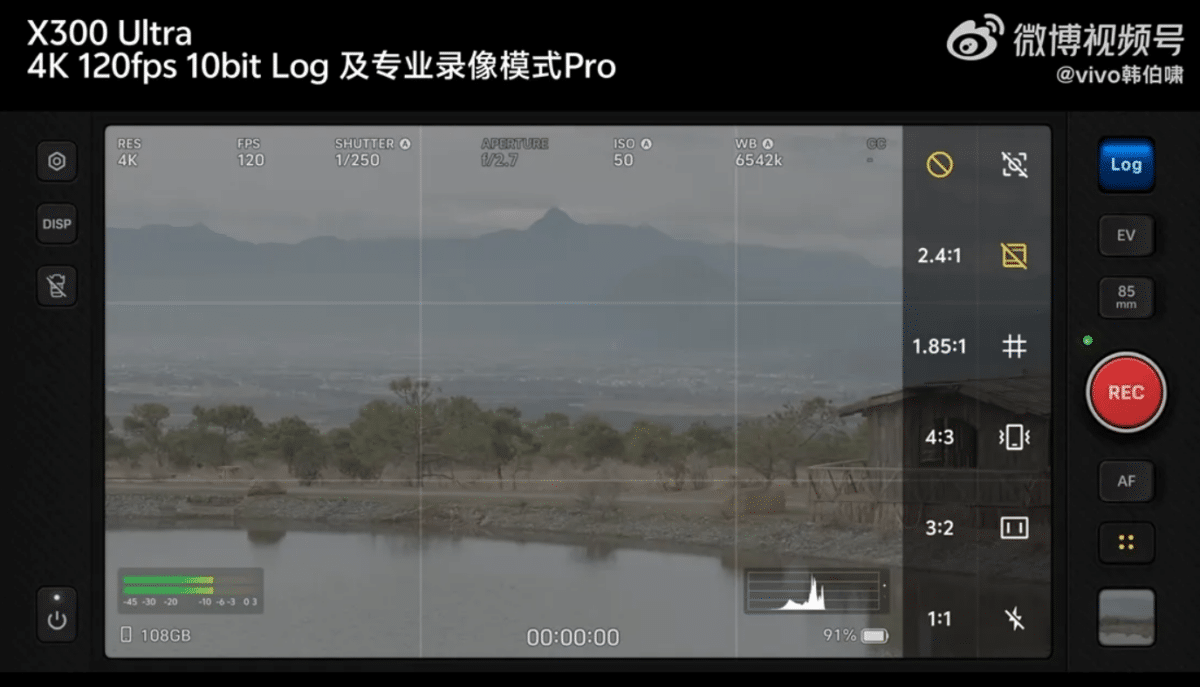Switch the 85 mm focal length
Image resolution: width=1200 pixels, height=687 pixels.
pyautogui.click(x=1126, y=298)
